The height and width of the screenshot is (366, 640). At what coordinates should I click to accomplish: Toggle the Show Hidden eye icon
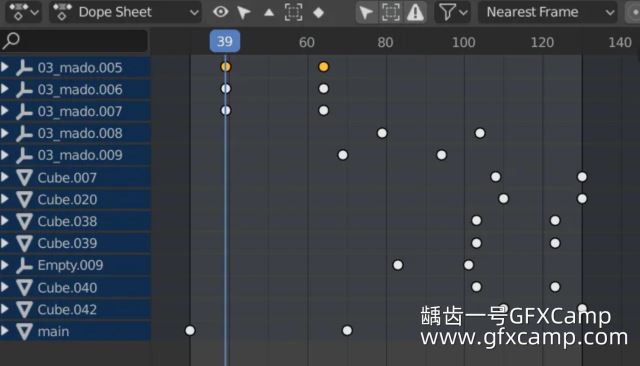220,12
